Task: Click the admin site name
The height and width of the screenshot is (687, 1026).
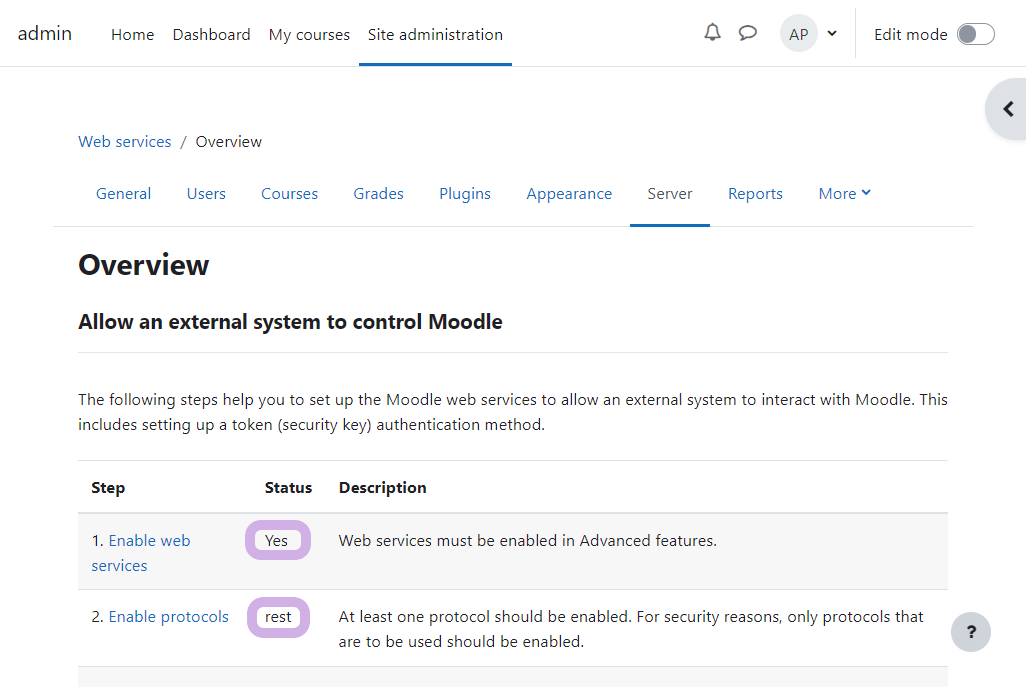Action: point(45,33)
